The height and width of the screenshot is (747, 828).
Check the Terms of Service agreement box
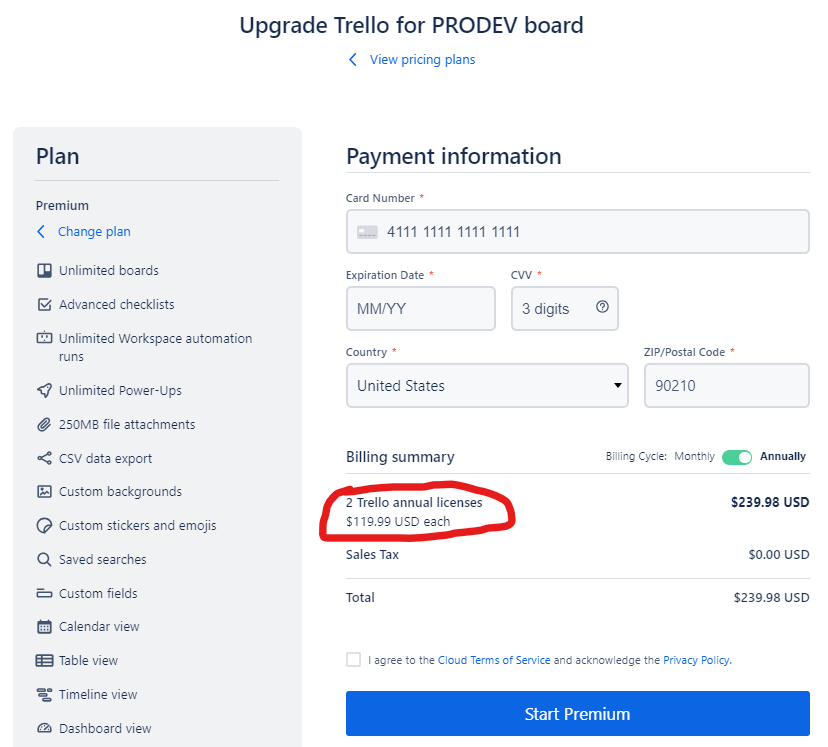[x=353, y=659]
